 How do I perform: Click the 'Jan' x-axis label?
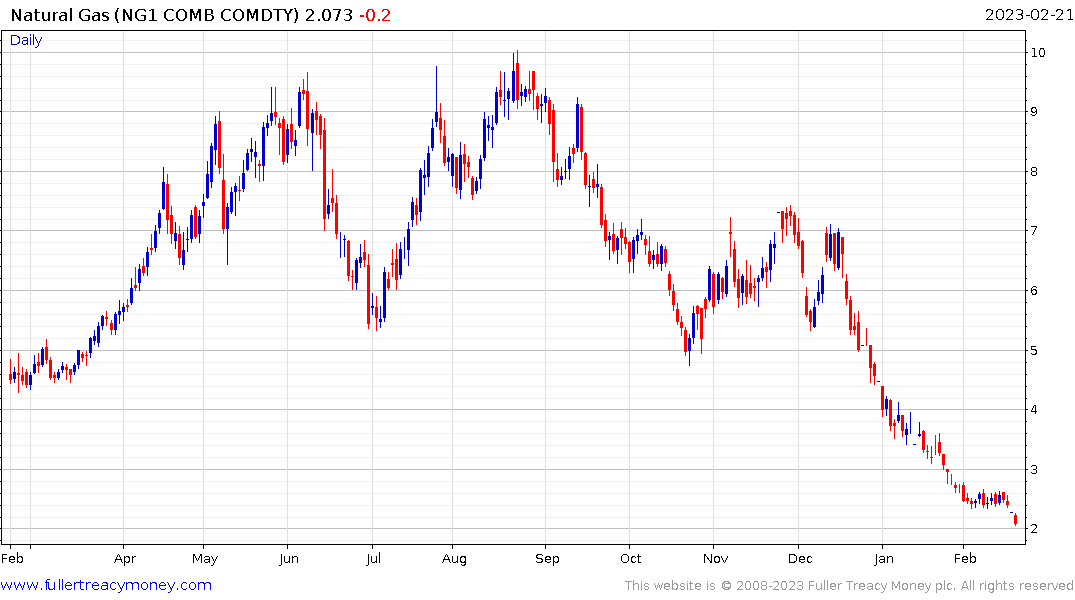pos(884,559)
